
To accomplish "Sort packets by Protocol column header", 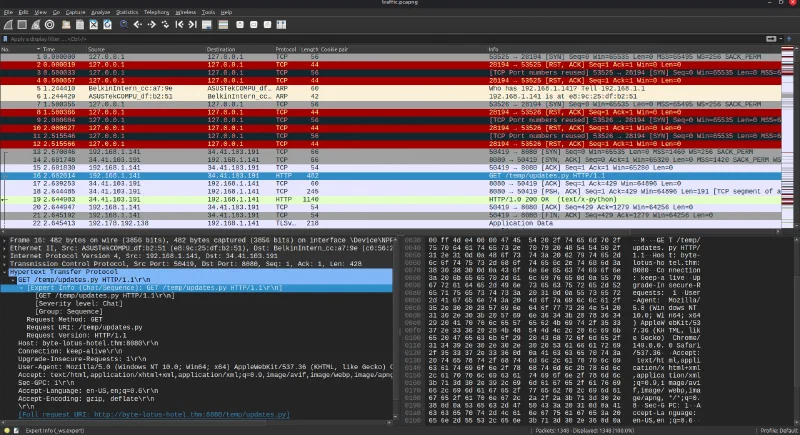I will 285,49.
